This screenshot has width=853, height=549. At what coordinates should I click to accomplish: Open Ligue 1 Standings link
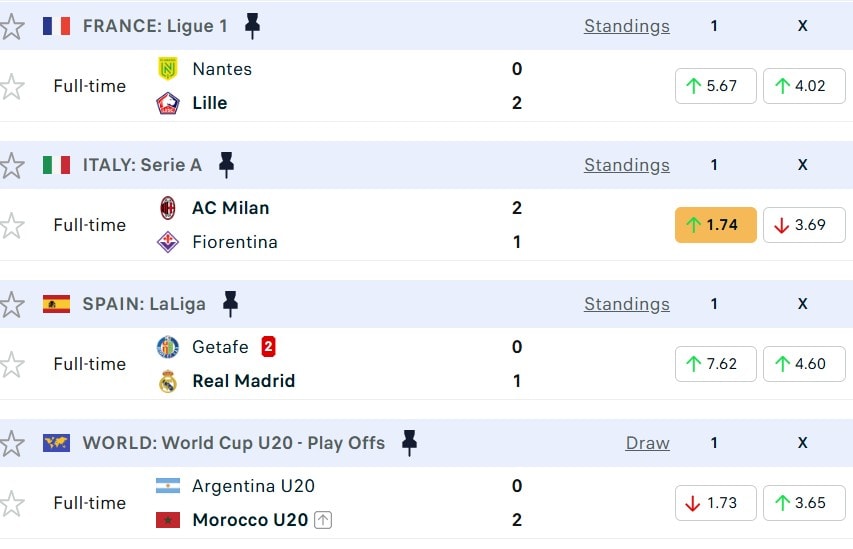point(626,26)
